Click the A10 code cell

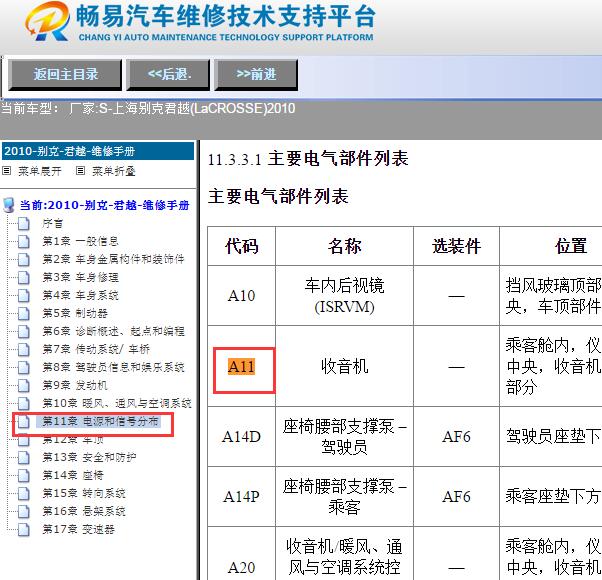[241, 296]
